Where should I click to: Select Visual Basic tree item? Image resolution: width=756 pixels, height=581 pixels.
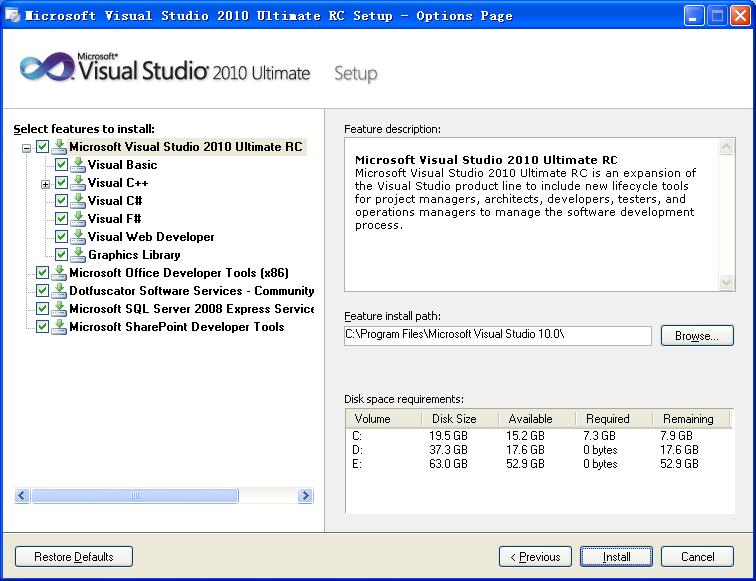122,165
